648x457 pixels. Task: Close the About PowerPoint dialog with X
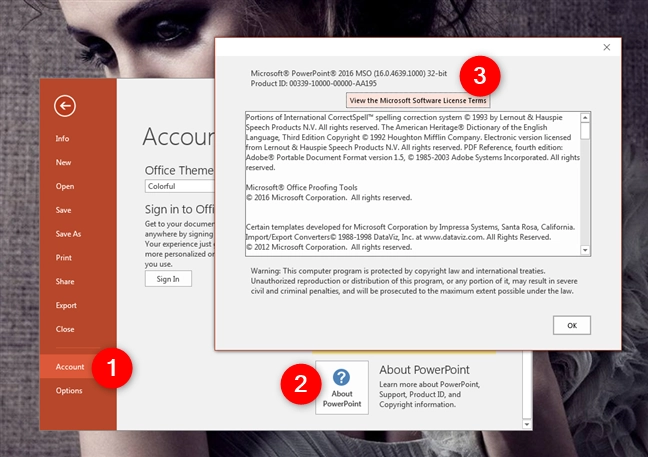607,47
